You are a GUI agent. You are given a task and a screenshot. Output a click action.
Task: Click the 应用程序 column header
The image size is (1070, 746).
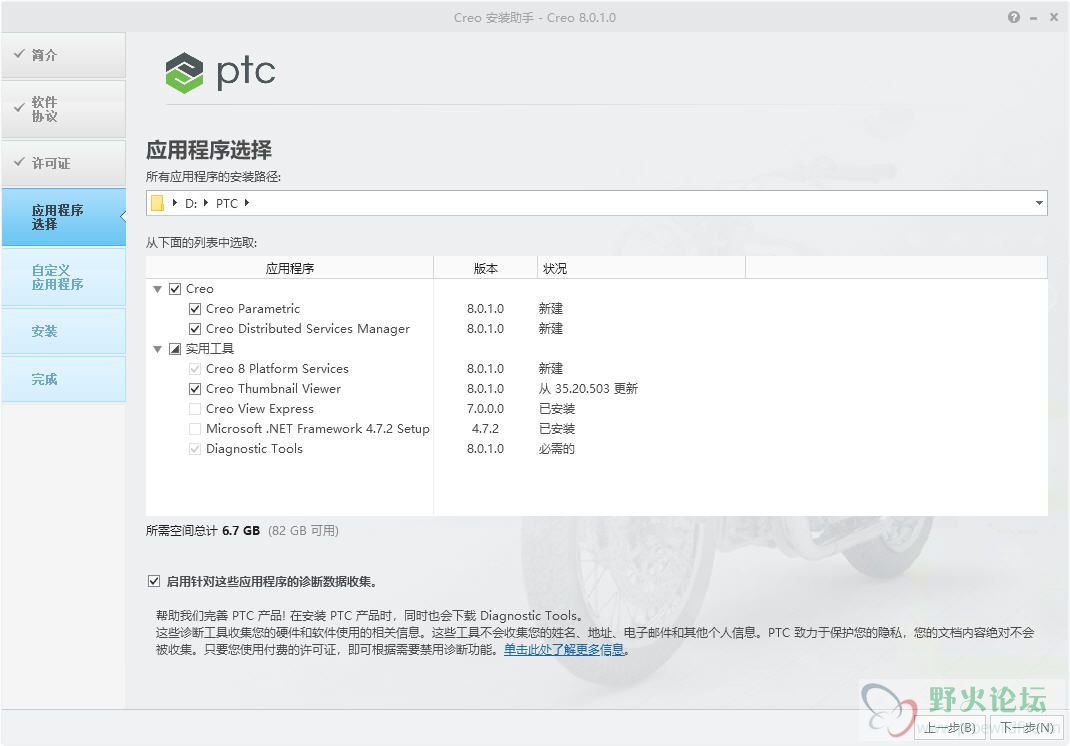coord(289,268)
